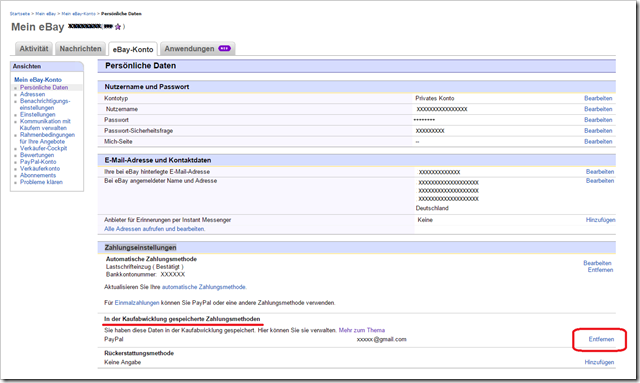Viewport: 640px width, 383px height.
Task: Open the Aktivität tab
Action: [x=34, y=49]
